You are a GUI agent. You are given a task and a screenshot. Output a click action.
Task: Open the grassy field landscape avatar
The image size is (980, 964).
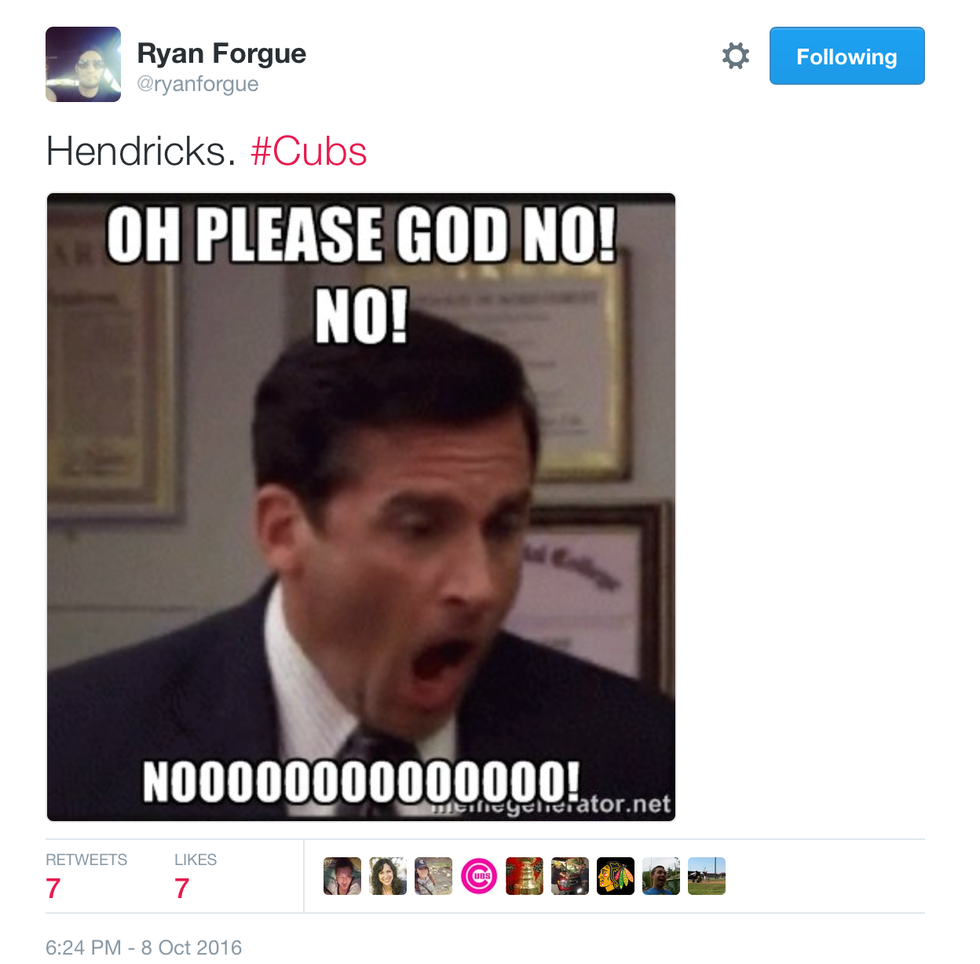(x=707, y=876)
